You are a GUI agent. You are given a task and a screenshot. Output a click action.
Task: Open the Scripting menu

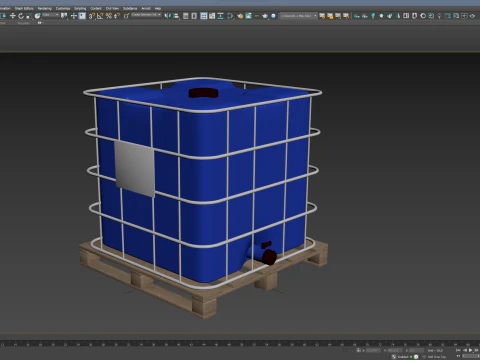coord(80,8)
